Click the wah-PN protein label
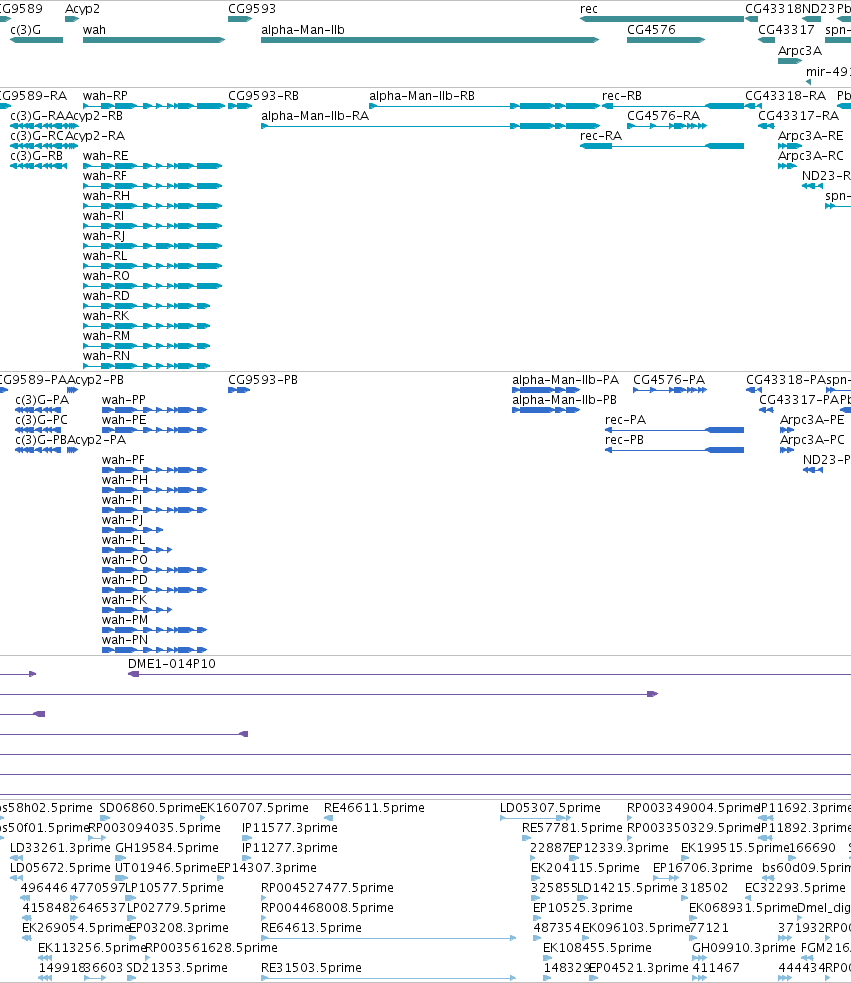The width and height of the screenshot is (851, 983). (125, 641)
